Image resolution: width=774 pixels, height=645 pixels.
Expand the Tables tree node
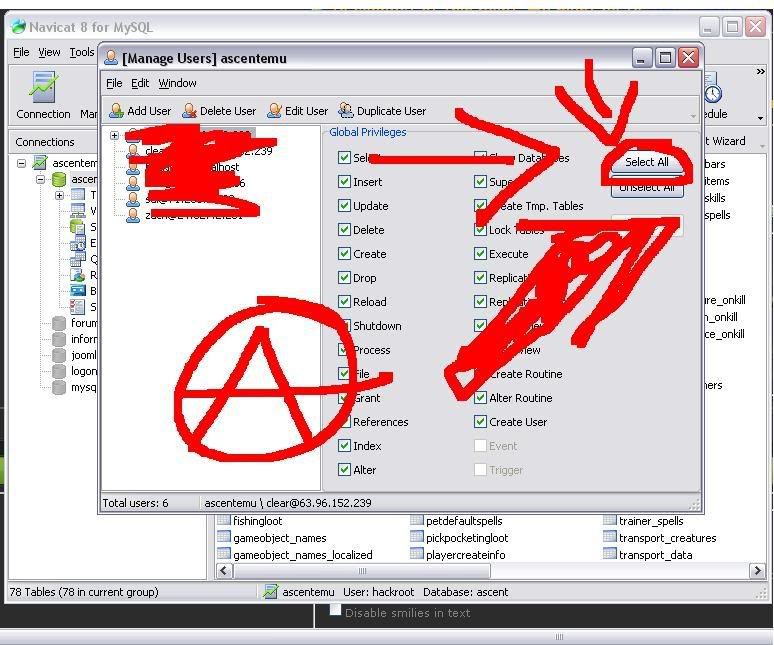pos(60,195)
